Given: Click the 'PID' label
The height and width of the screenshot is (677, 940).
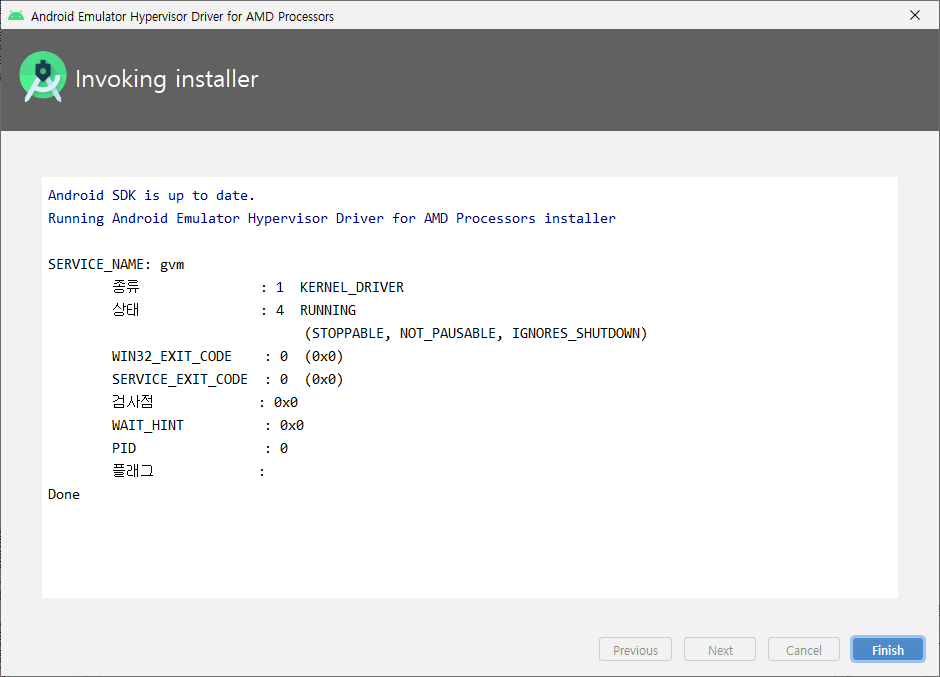Looking at the screenshot, I should 124,449.
